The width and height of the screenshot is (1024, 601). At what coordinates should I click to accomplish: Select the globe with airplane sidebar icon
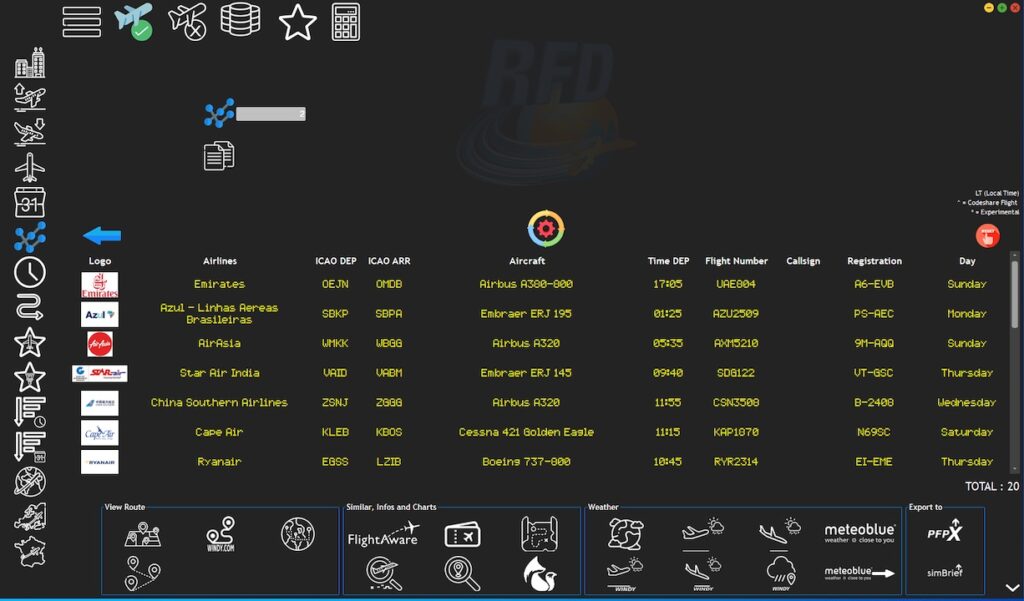pos(30,482)
